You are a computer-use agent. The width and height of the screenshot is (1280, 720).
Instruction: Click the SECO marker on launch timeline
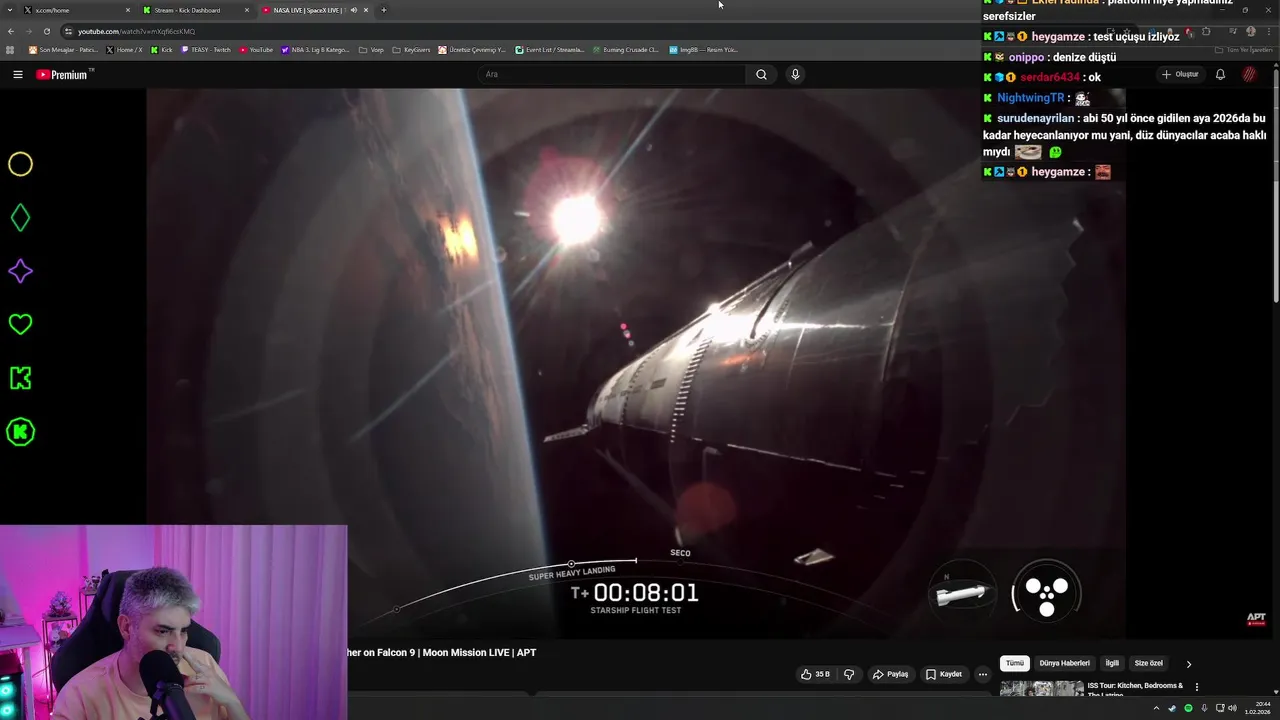tap(680, 553)
